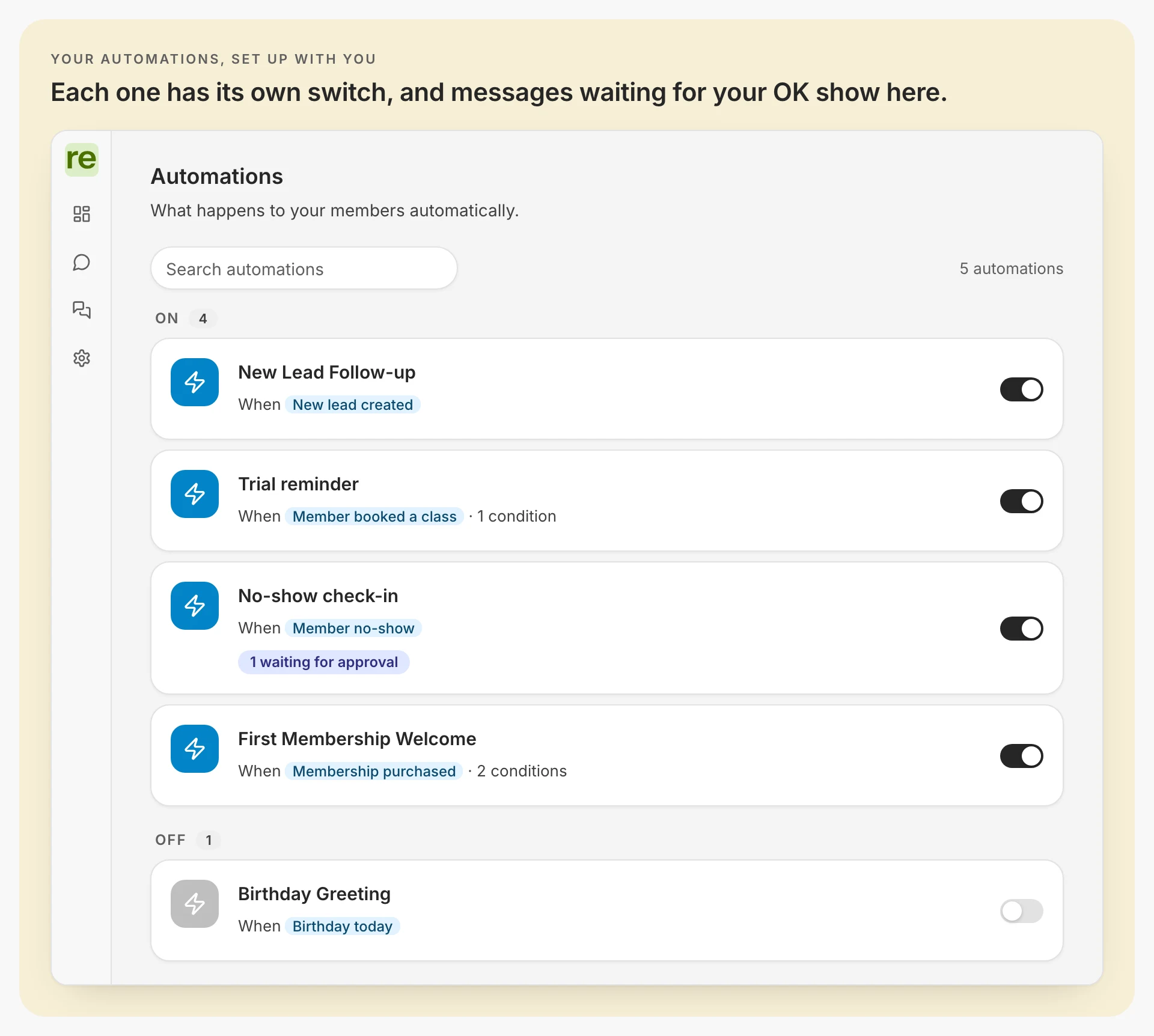Open the '1 waiting for approval' badge
This screenshot has width=1154, height=1036.
click(324, 662)
